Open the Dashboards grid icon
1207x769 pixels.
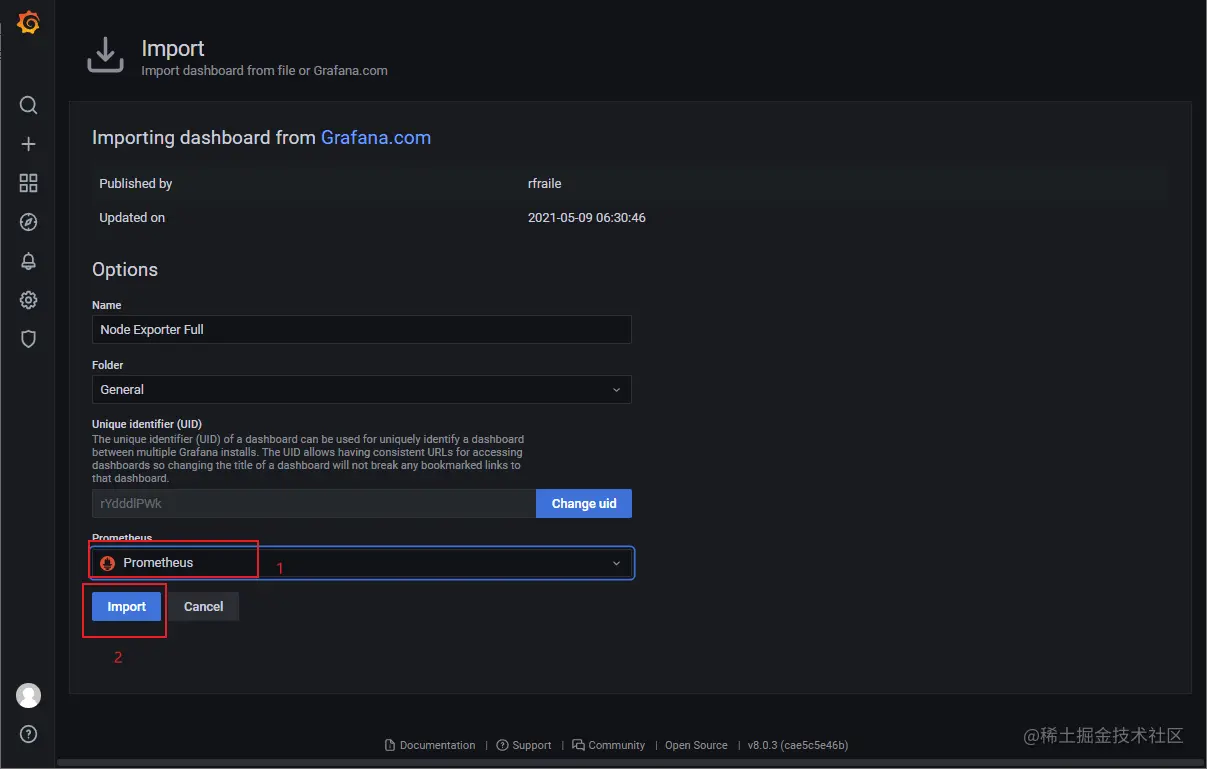coord(29,183)
